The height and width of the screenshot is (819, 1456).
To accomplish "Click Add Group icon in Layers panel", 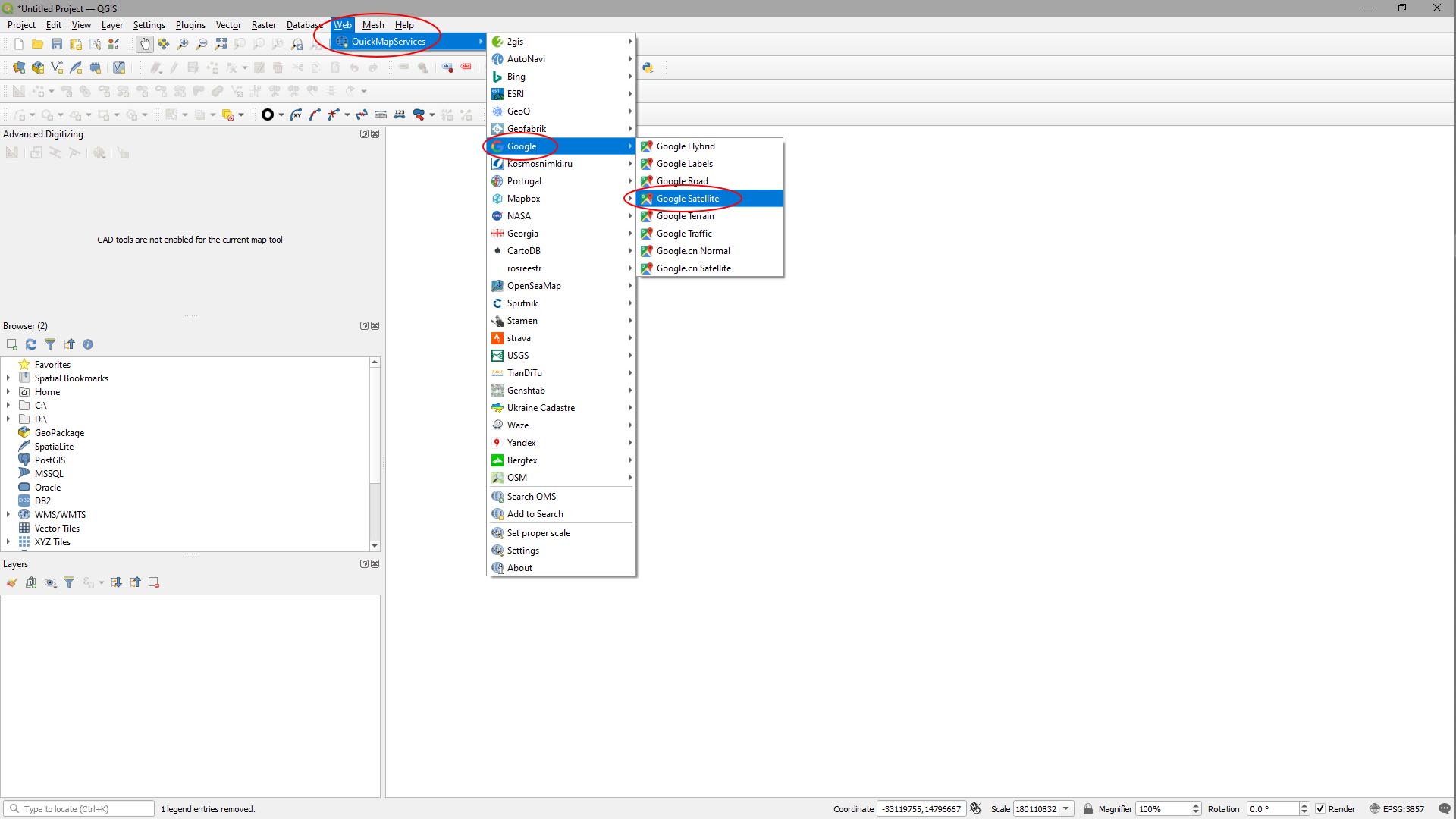I will [31, 582].
